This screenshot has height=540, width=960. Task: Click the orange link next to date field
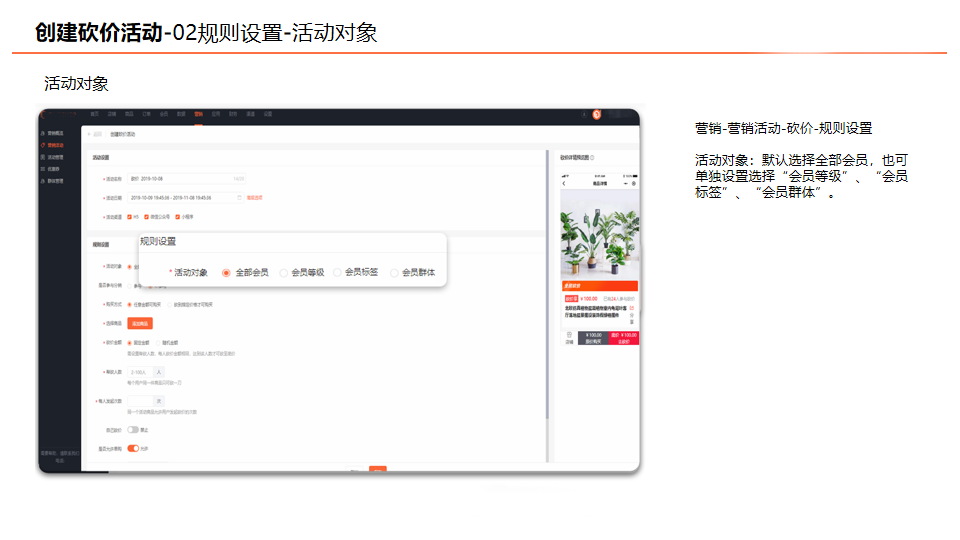(x=255, y=198)
